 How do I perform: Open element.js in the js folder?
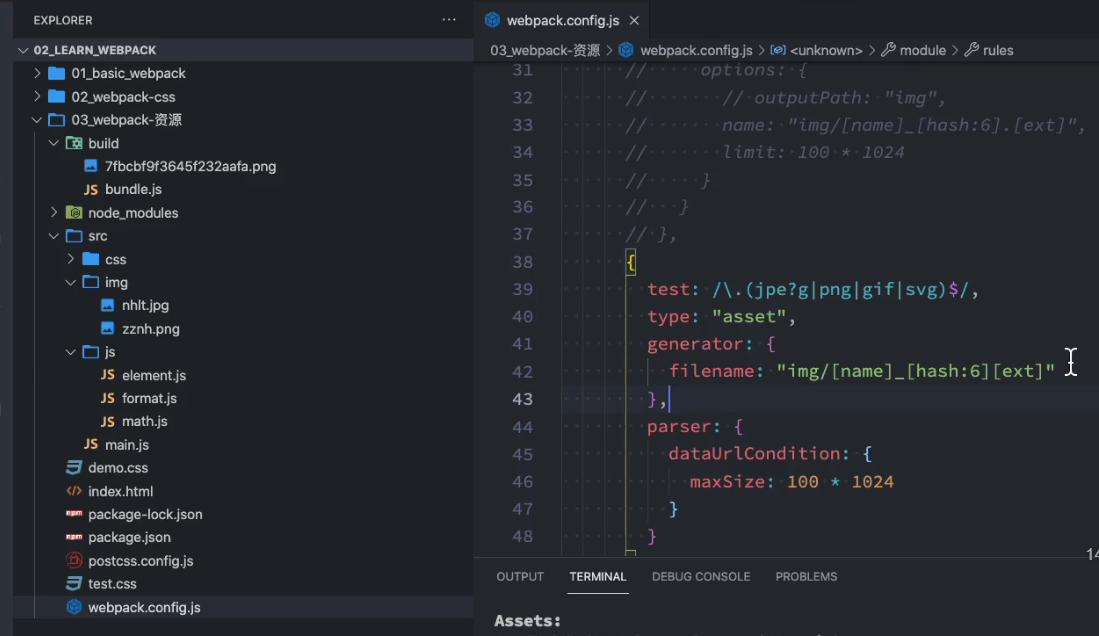[x=153, y=375]
